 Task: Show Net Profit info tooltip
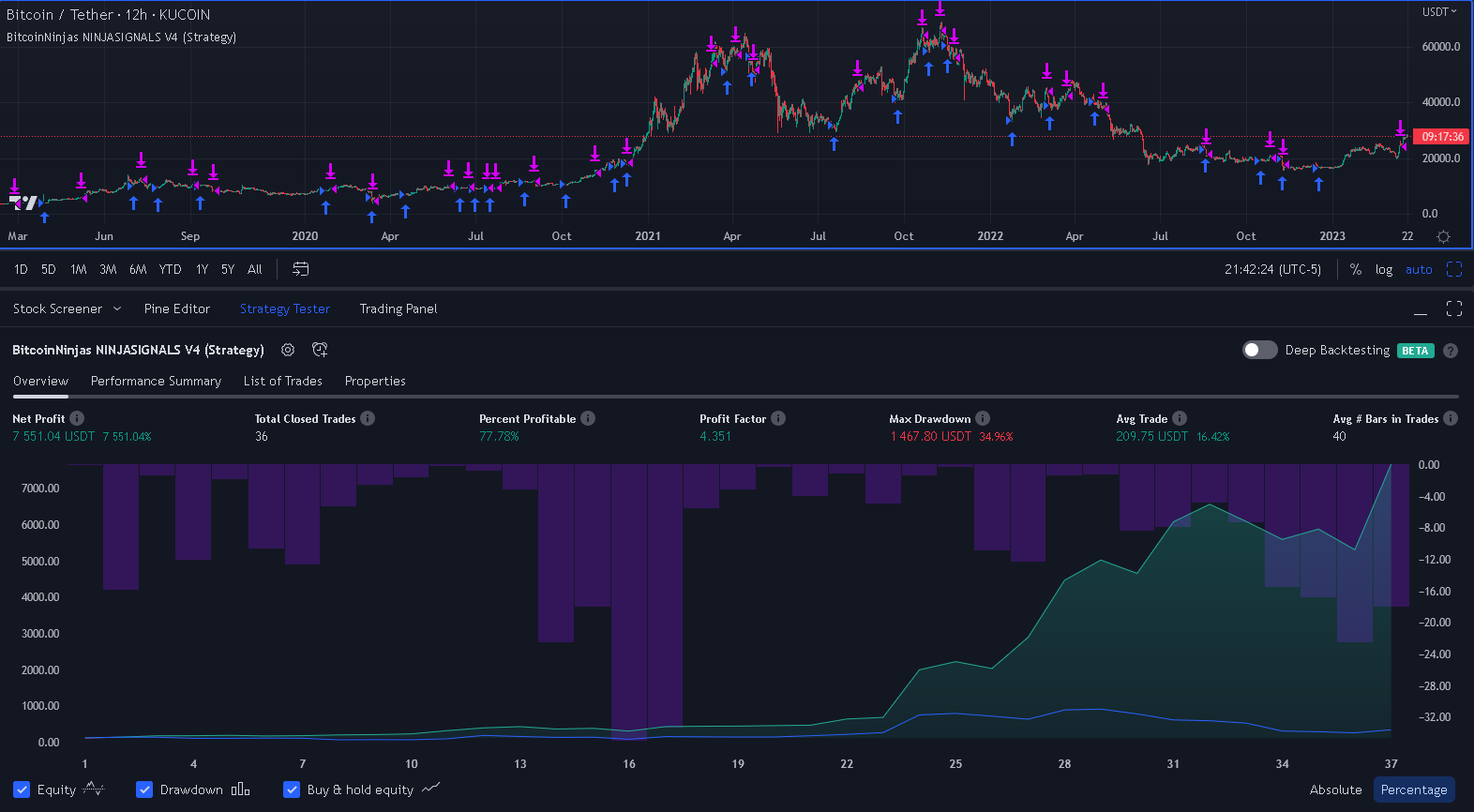77,418
